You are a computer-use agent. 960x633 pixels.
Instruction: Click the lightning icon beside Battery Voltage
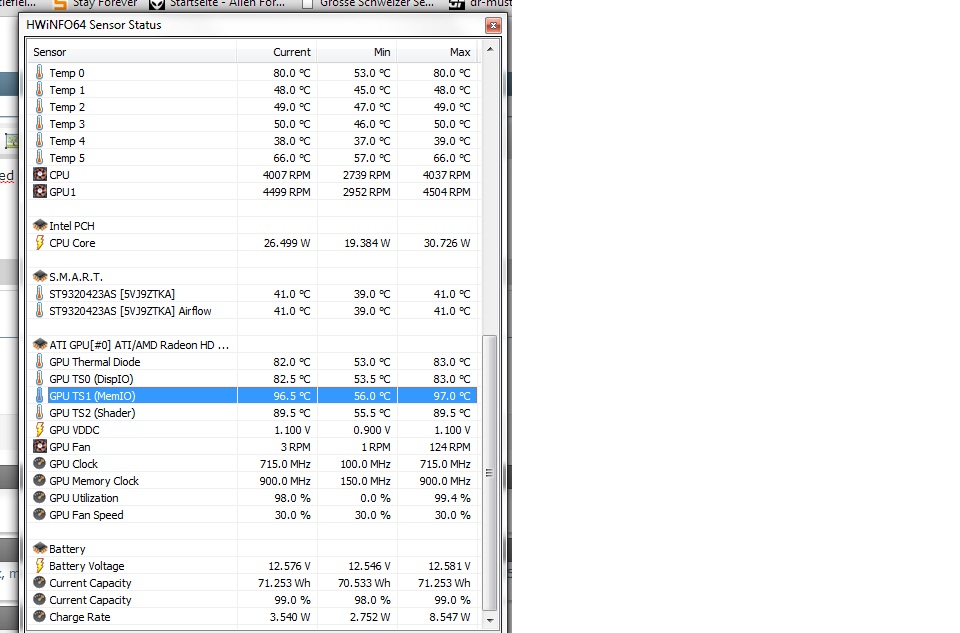(x=40, y=566)
